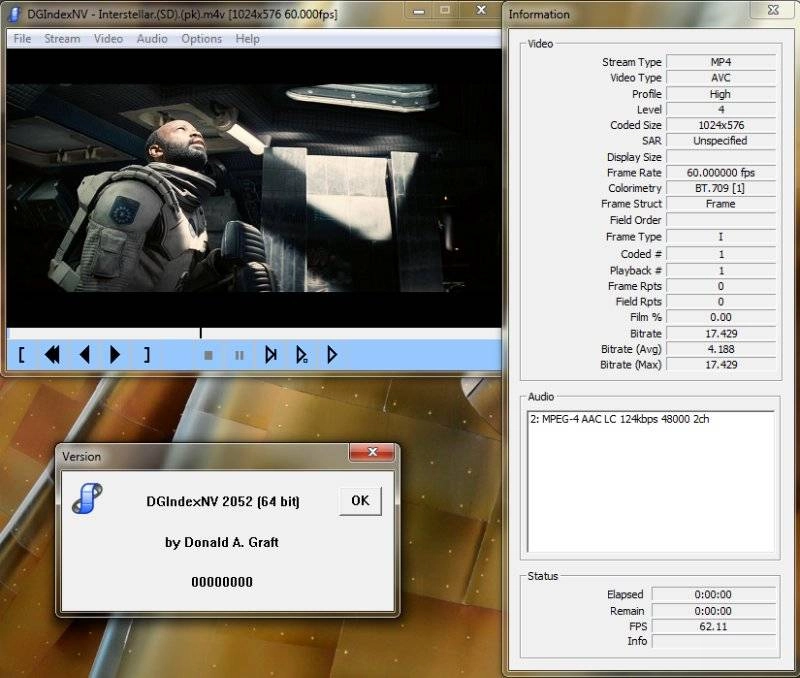The width and height of the screenshot is (800, 678).
Task: Click the DGIndexNV 2052 (64 bit) version text
Action: [223, 501]
